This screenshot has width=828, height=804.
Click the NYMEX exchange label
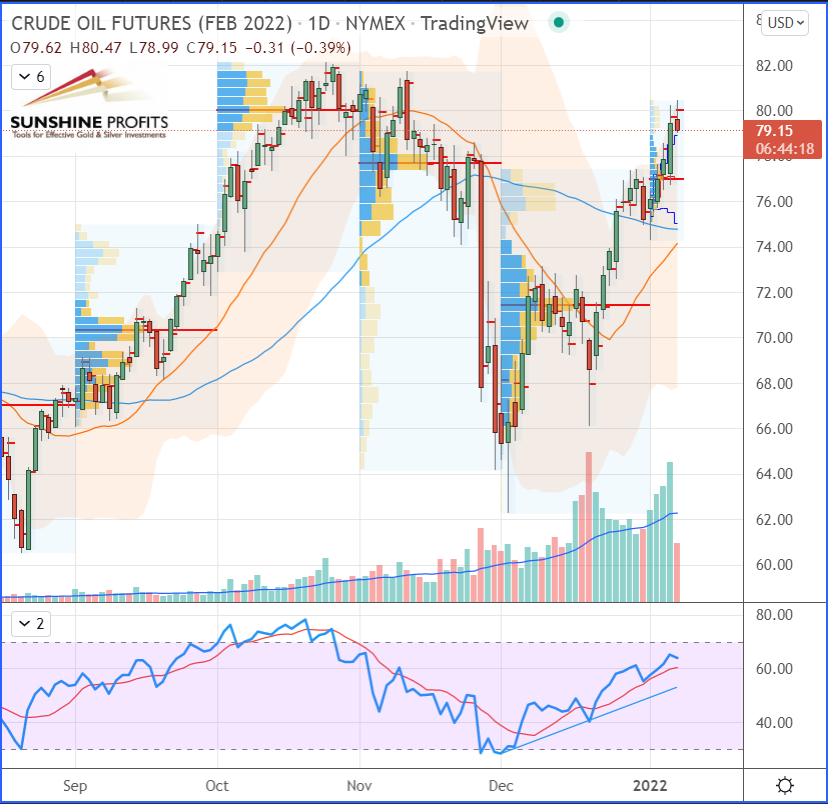click(x=375, y=23)
